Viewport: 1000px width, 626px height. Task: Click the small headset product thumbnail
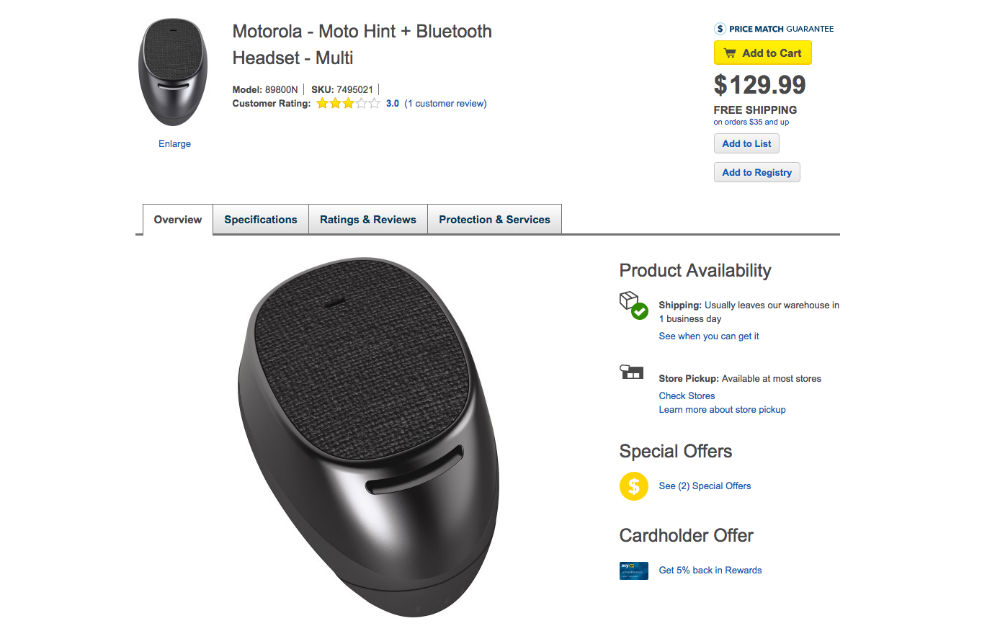[x=174, y=72]
